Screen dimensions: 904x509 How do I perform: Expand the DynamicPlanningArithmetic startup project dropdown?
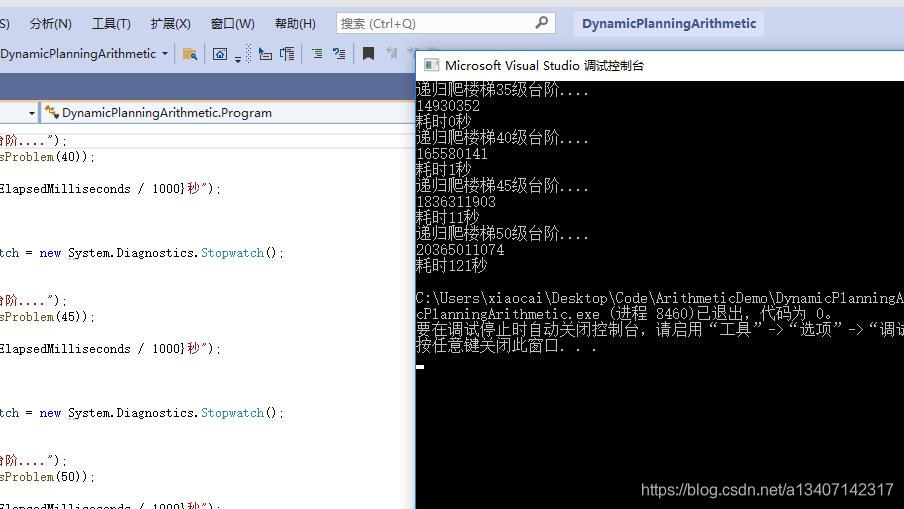click(165, 54)
